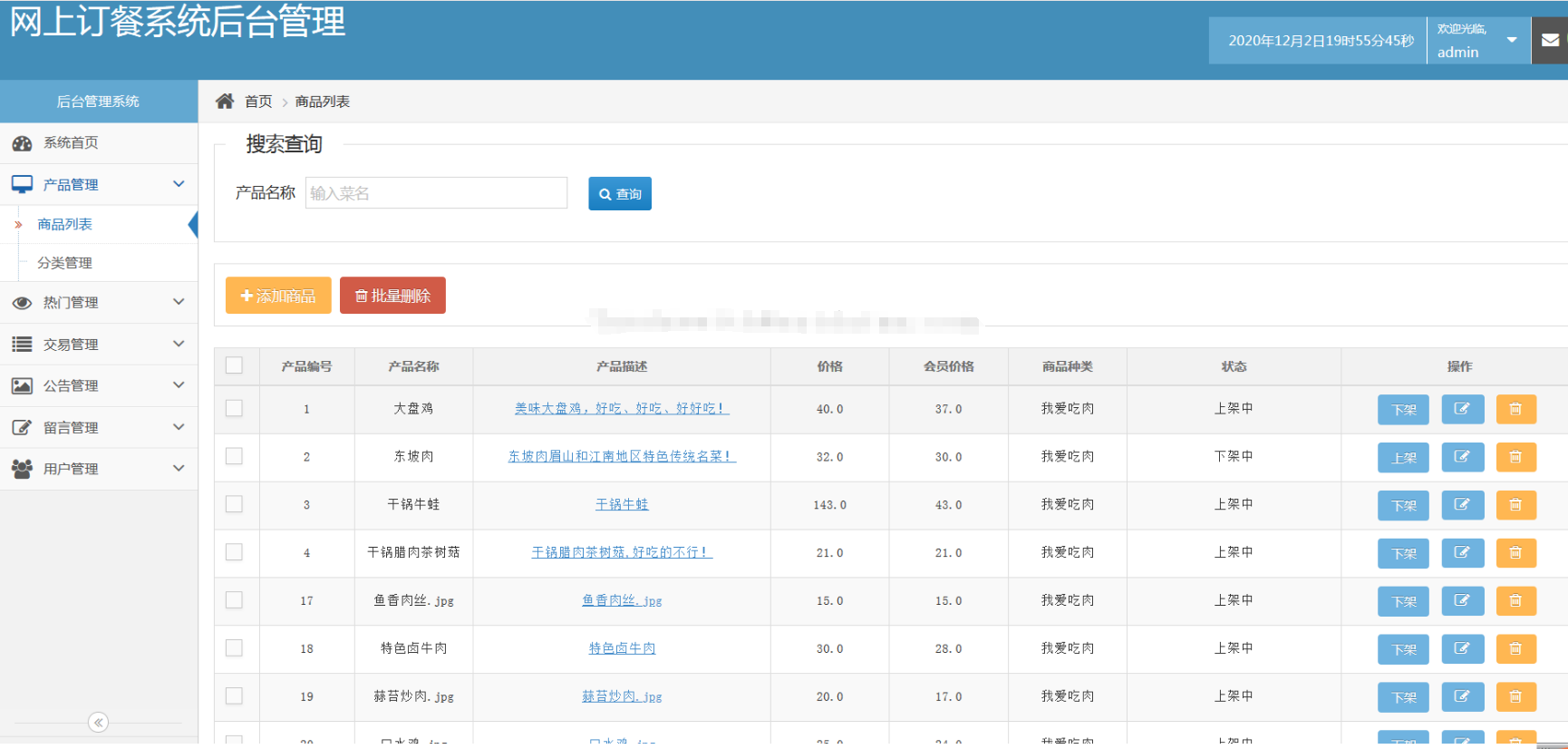1568x749 pixels.
Task: Click the 后台管理系统 sidebar header
Action: point(99,102)
